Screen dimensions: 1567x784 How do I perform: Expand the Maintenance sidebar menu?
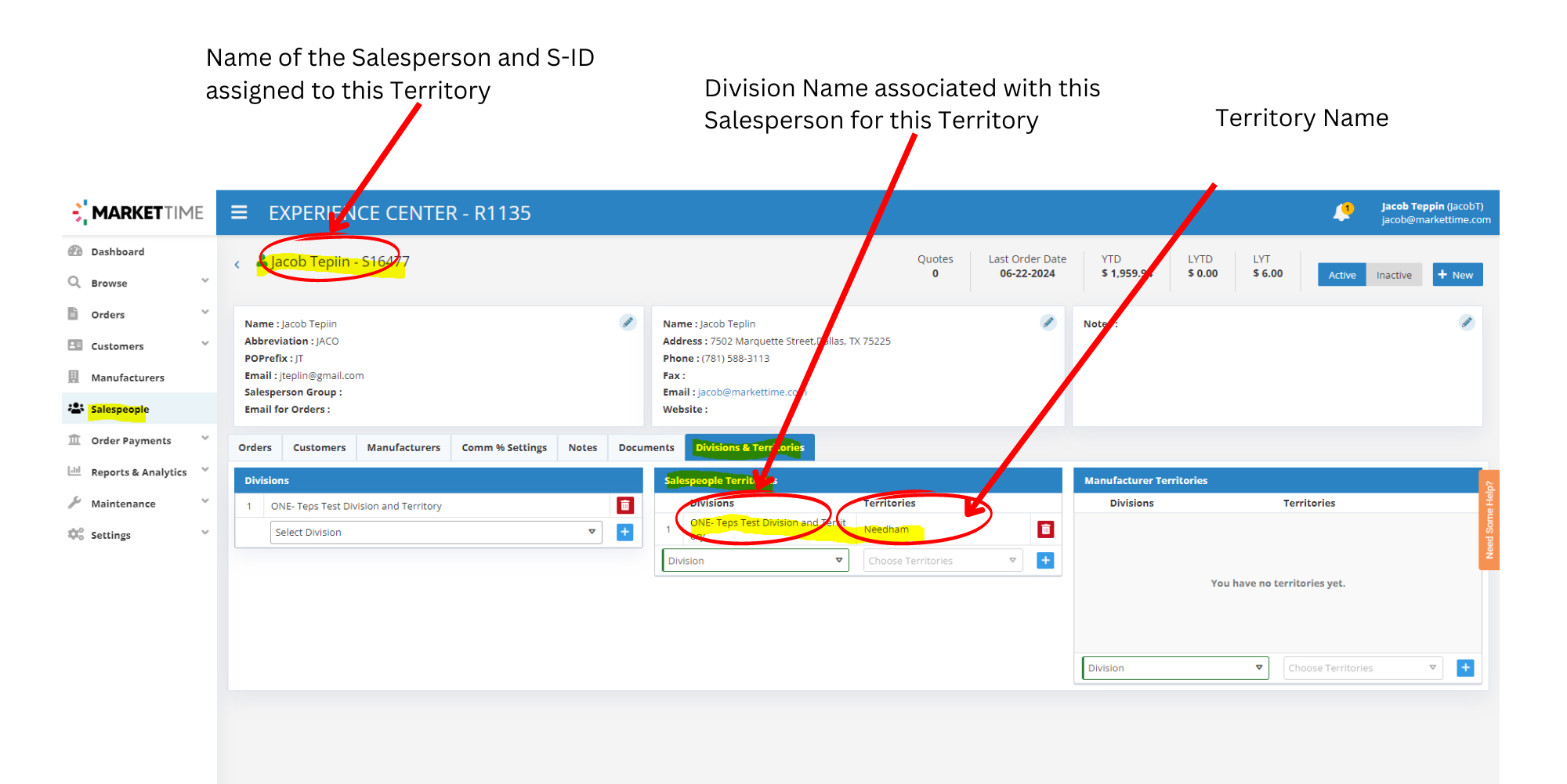point(204,501)
